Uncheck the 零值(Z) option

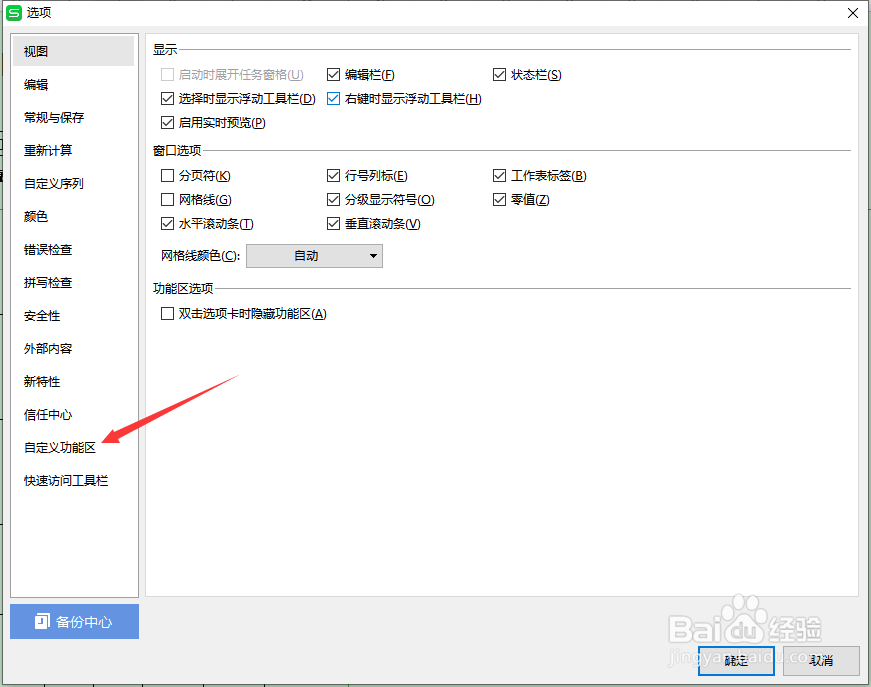(x=499, y=199)
